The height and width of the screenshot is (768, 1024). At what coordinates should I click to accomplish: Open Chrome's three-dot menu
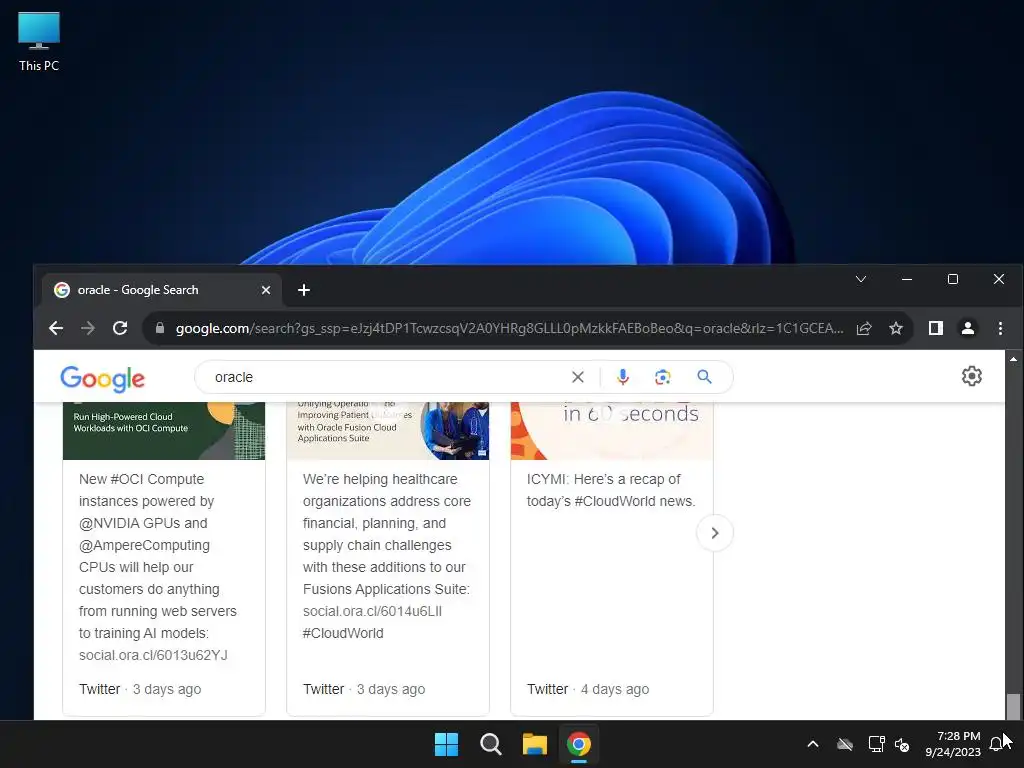[1000, 328]
